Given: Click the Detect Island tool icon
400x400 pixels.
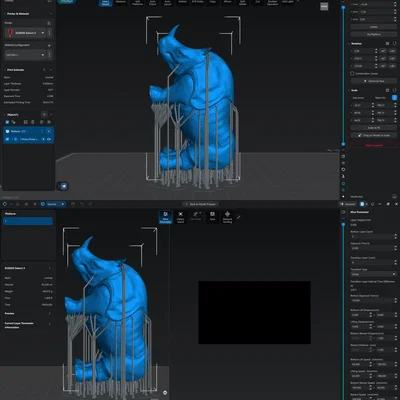Looking at the screenshot, I should pyautogui.click(x=180, y=217).
